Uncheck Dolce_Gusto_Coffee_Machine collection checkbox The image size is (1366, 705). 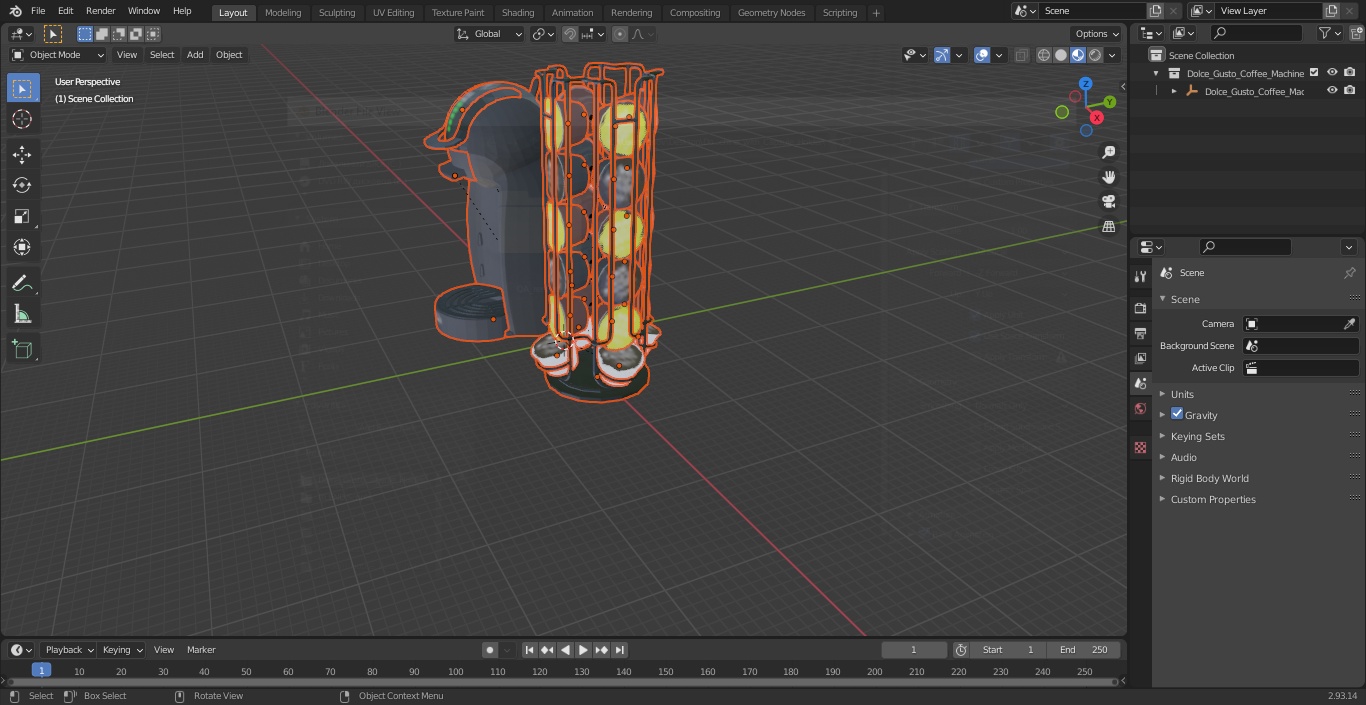(1314, 73)
